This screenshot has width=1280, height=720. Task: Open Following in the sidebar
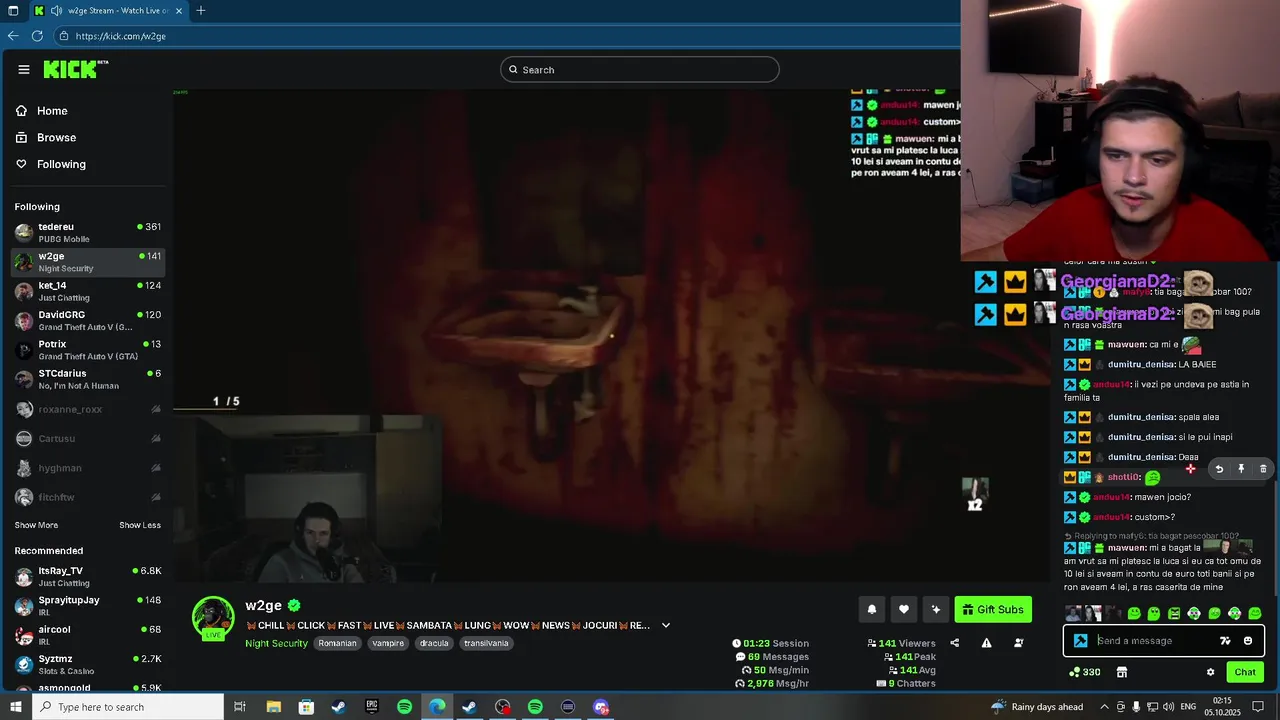(61, 164)
